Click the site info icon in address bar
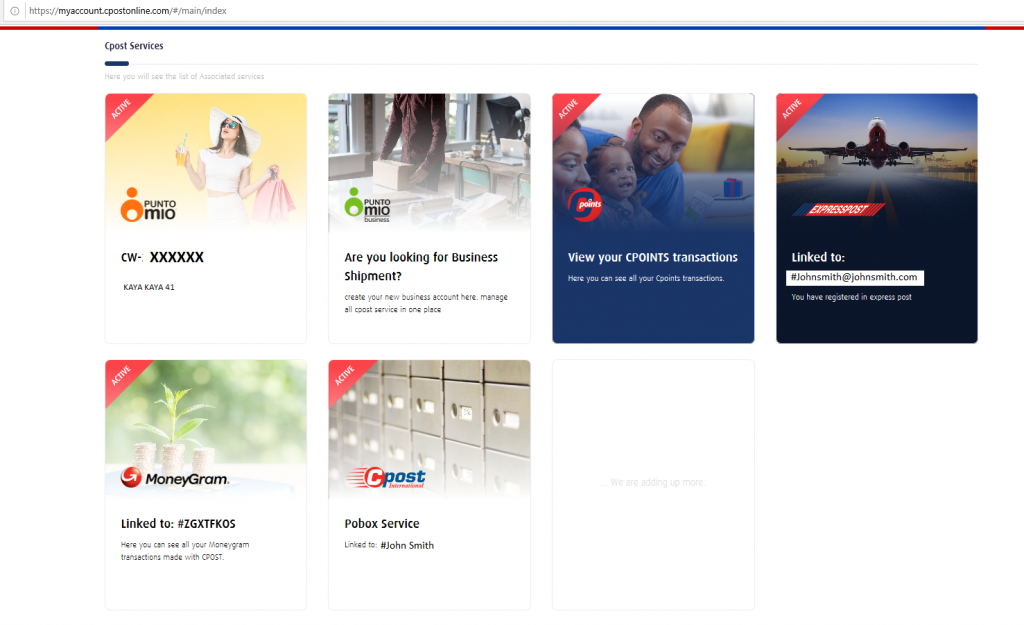This screenshot has width=1024, height=625. 14,10
